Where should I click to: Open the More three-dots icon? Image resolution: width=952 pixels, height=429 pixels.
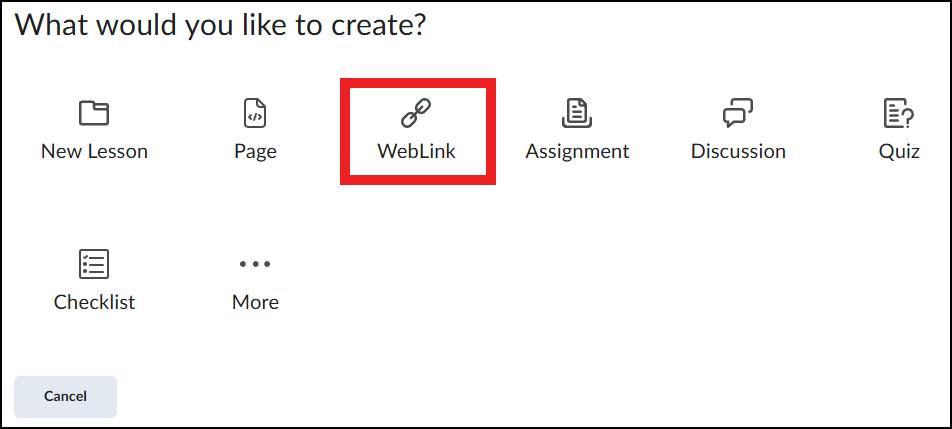[255, 264]
